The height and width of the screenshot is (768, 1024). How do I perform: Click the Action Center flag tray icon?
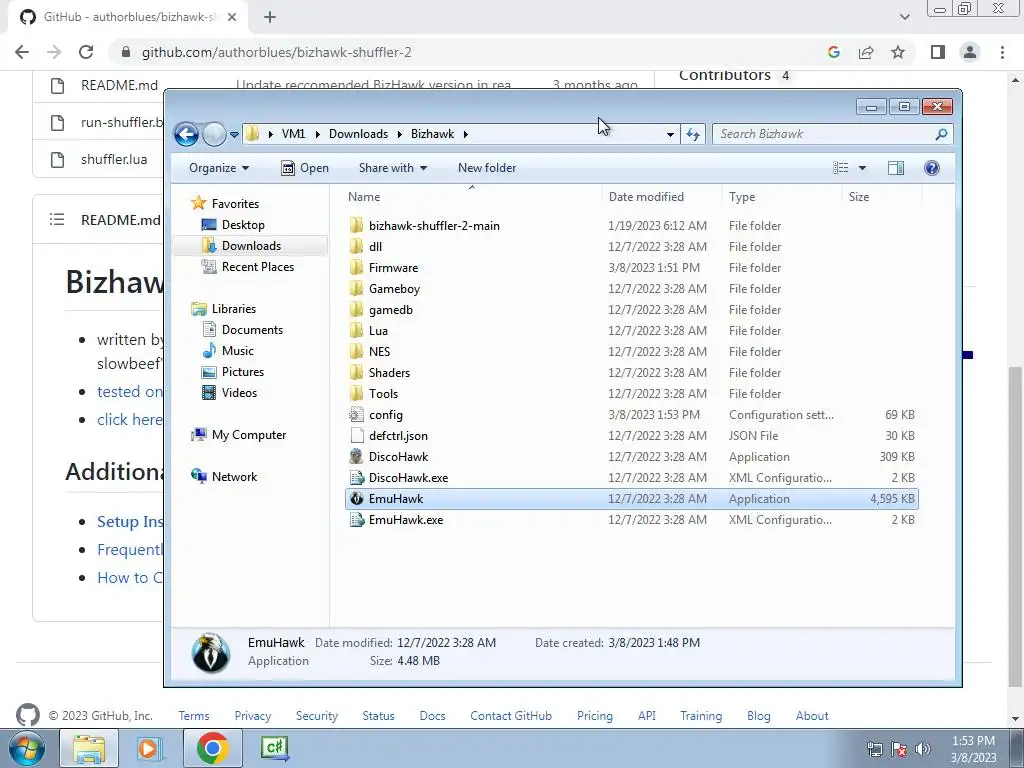point(899,749)
